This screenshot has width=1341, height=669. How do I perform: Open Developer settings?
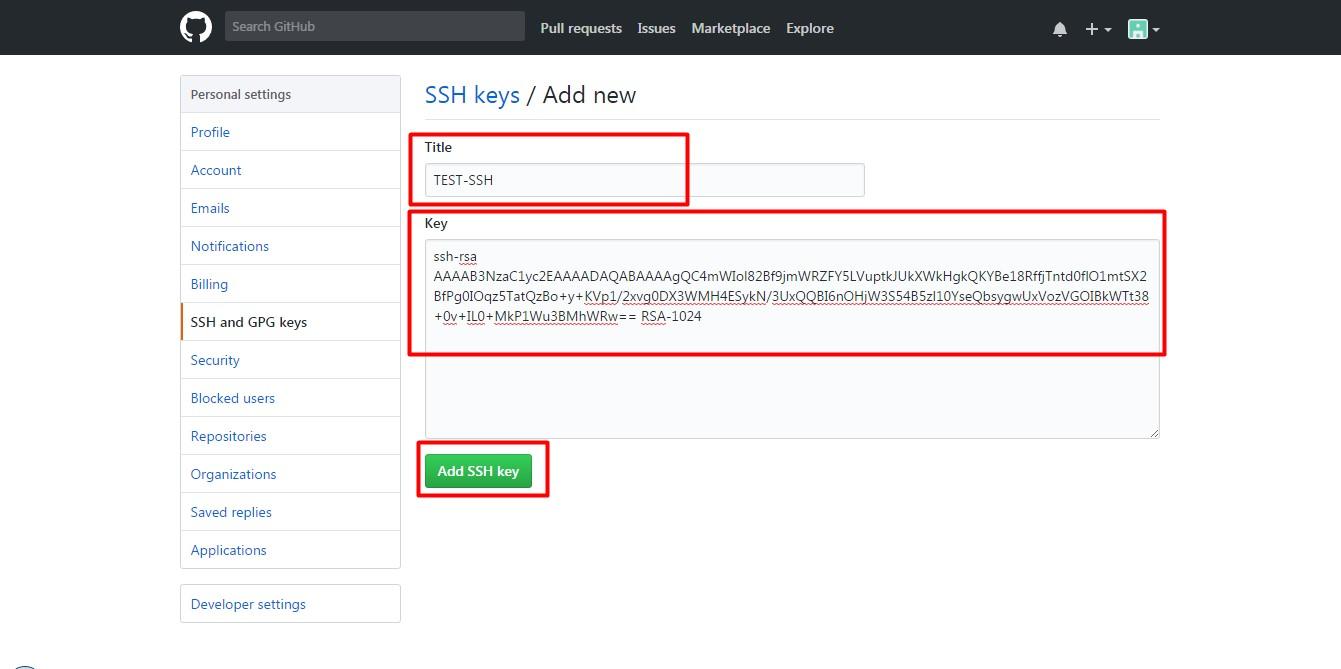[x=290, y=604]
